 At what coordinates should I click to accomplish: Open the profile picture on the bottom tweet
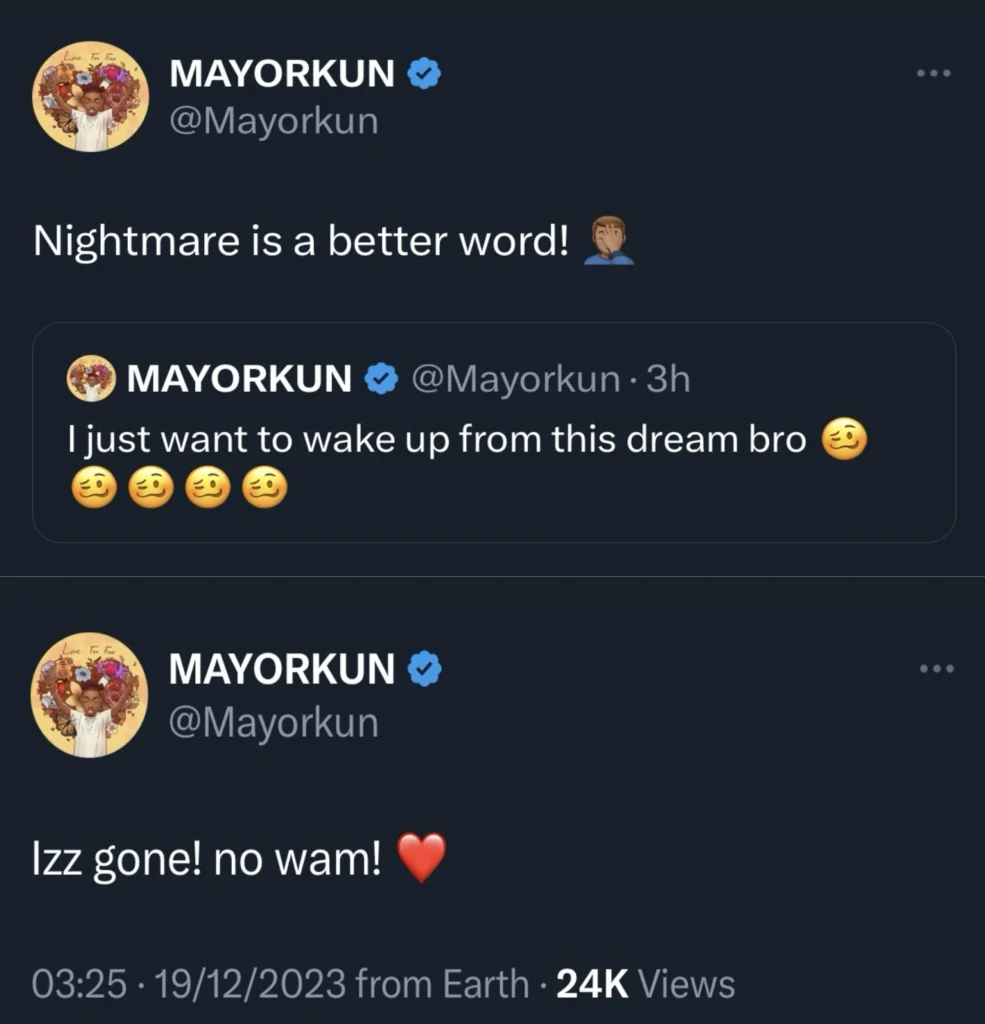click(x=90, y=694)
